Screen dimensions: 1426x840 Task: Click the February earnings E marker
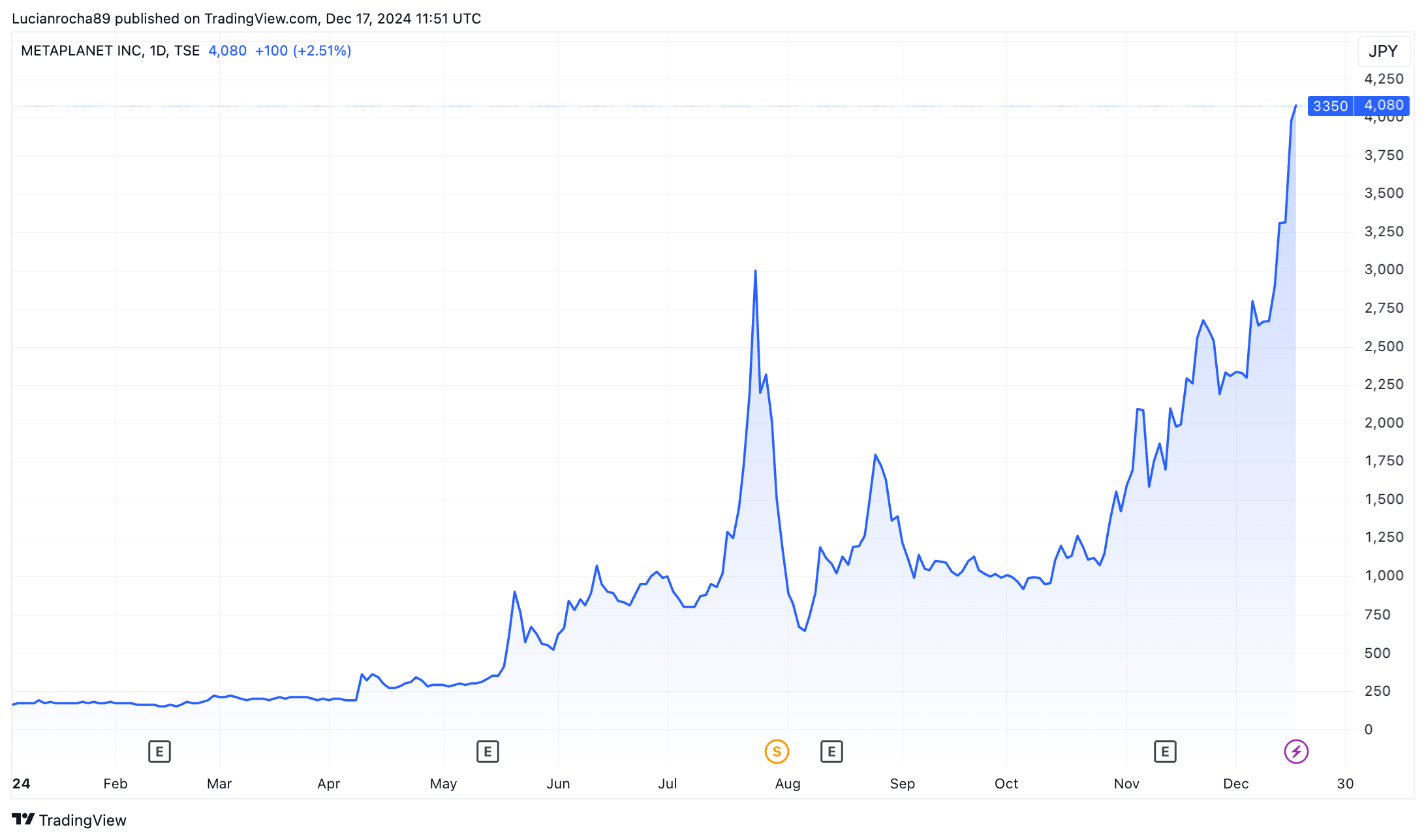click(x=159, y=751)
